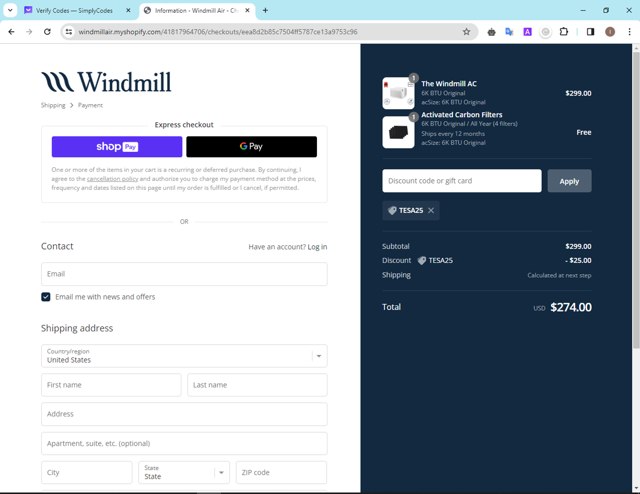Focus the Email input field
This screenshot has height=494, width=640.
point(184,274)
